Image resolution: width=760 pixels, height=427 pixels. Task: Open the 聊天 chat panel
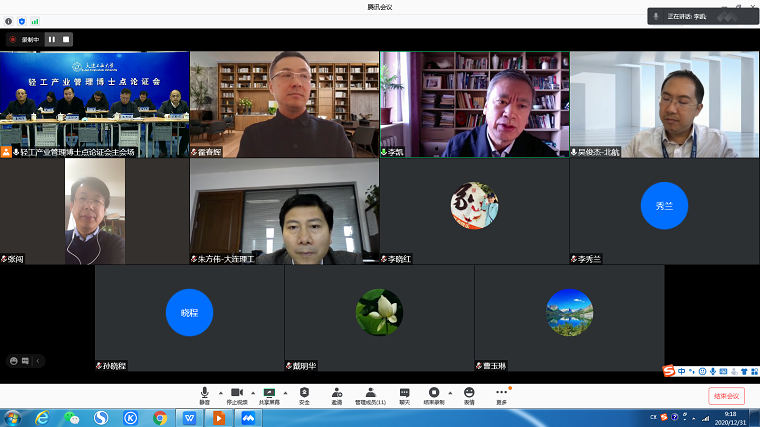click(404, 394)
